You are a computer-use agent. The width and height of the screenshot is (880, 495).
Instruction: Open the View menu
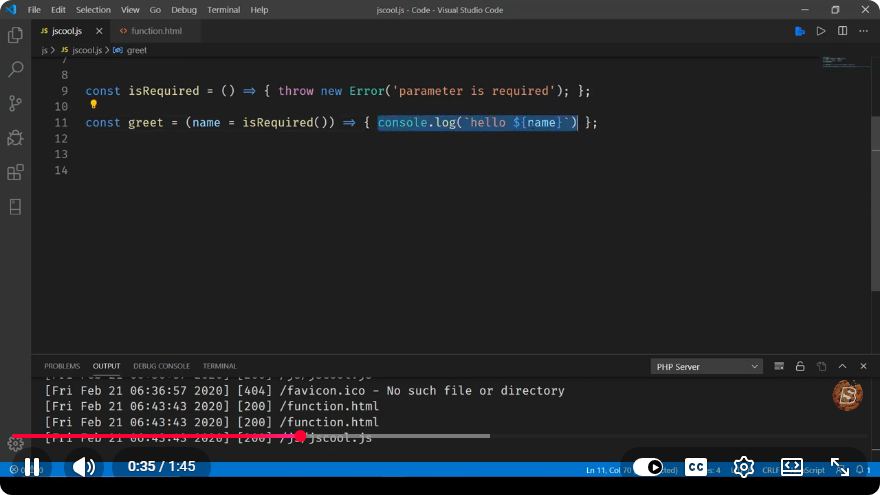[x=130, y=10]
